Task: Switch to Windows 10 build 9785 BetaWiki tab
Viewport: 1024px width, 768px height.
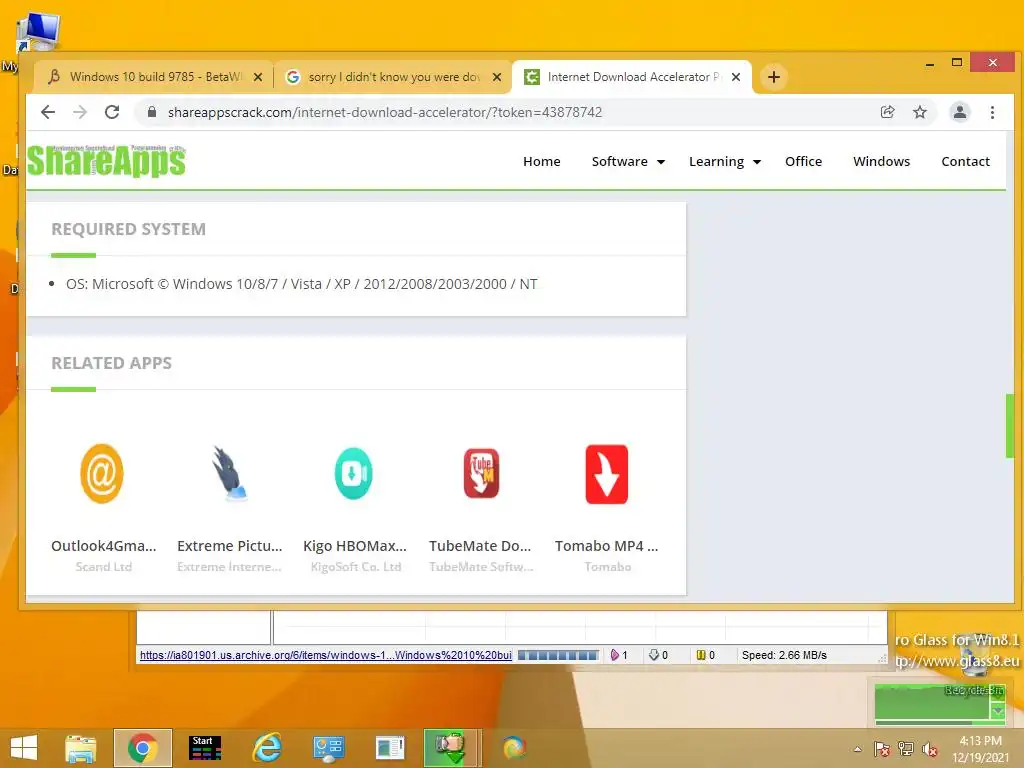Action: (x=153, y=77)
